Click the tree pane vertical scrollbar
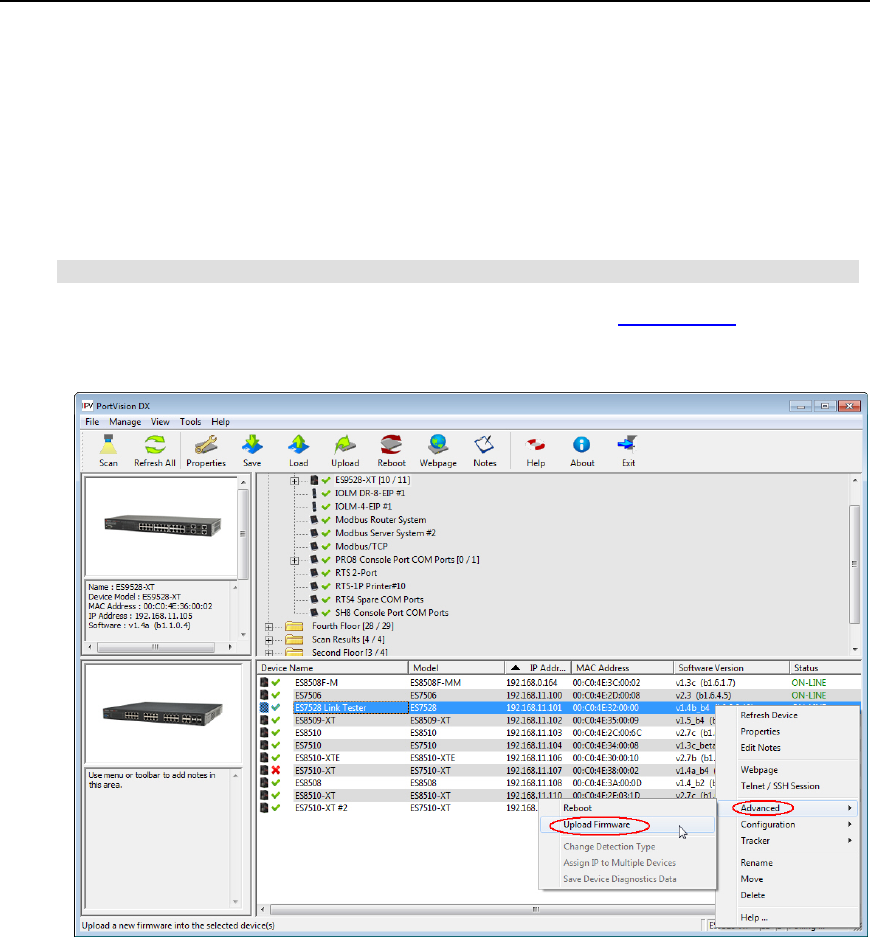870x937 pixels. (854, 564)
